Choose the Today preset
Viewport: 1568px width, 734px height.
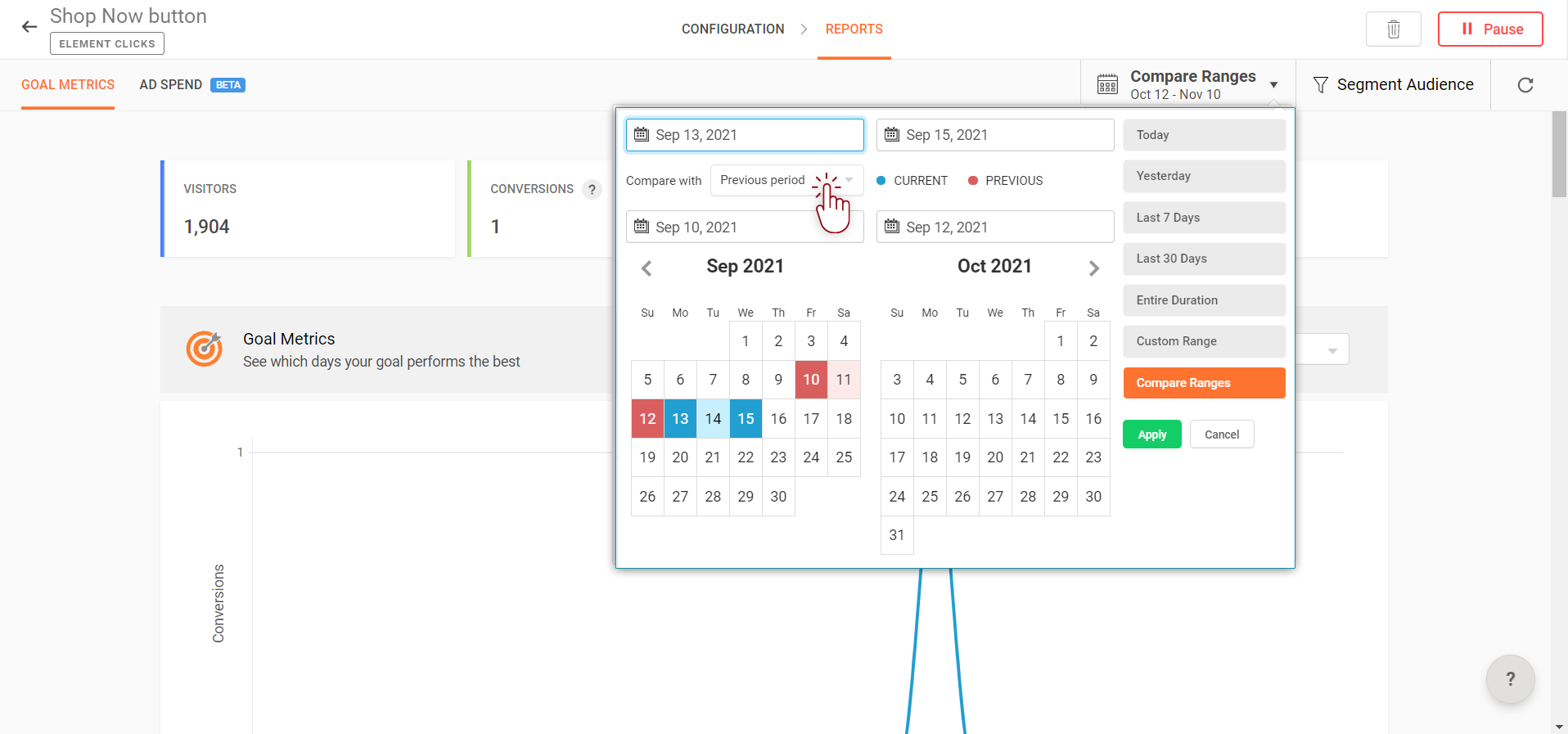[1204, 135]
